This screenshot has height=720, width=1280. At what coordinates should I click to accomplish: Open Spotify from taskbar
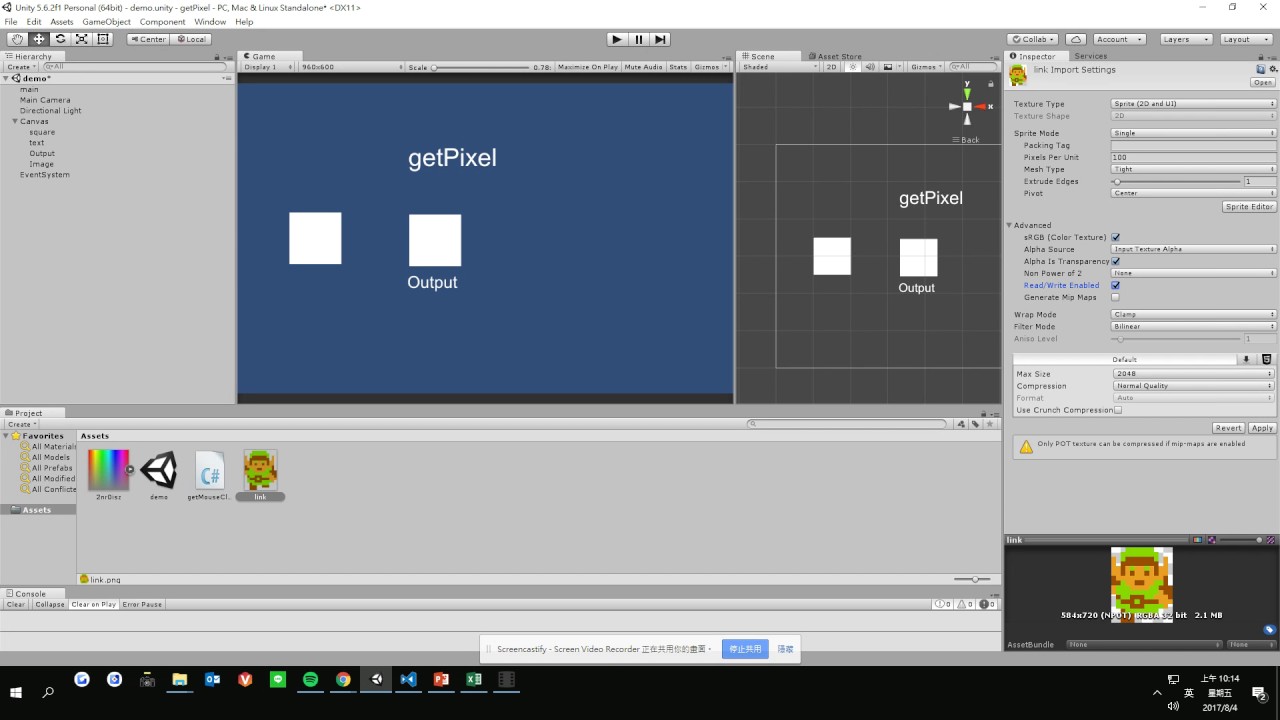pos(310,680)
